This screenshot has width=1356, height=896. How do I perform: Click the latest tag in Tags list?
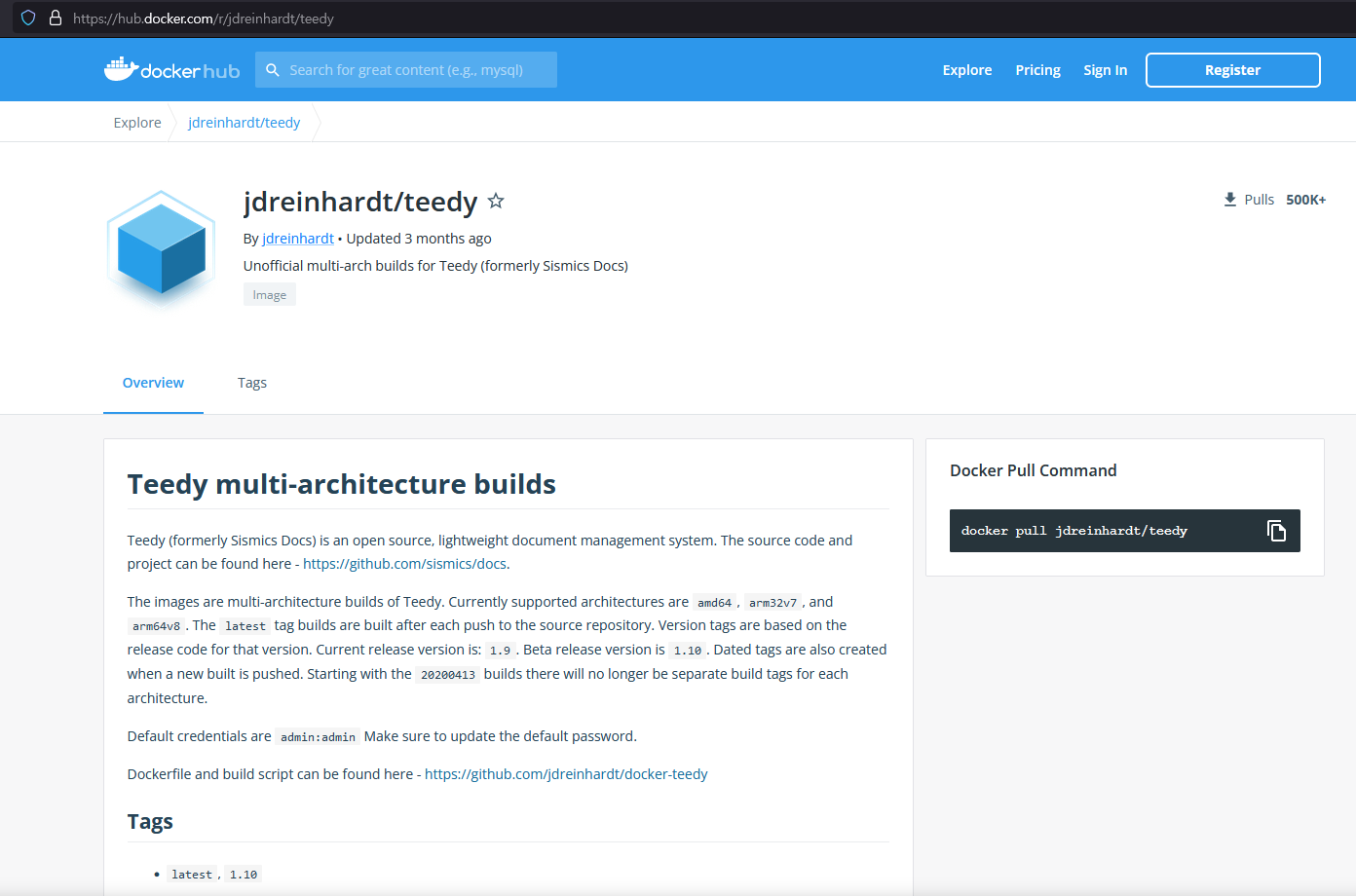[192, 875]
